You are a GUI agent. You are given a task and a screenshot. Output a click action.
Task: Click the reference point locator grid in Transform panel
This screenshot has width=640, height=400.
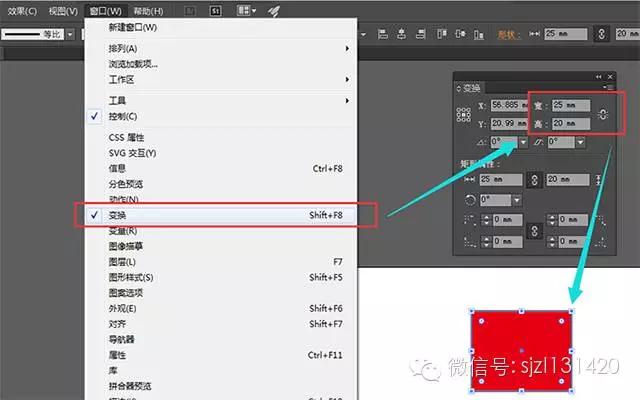pyautogui.click(x=463, y=114)
